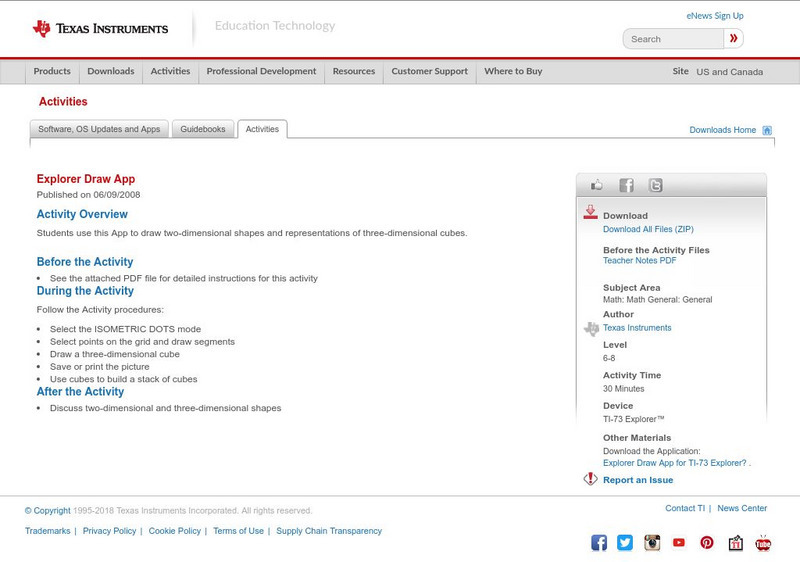Click the Education Technology header text
This screenshot has width=800, height=562.
[x=275, y=25]
